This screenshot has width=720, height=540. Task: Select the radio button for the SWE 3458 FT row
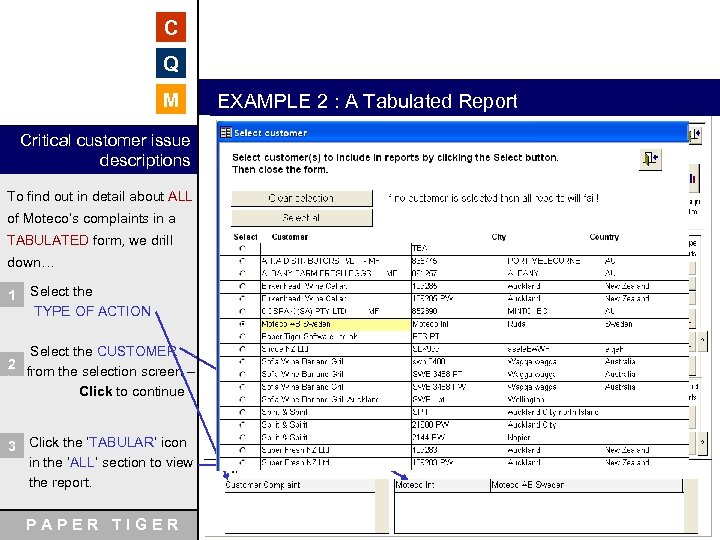[242, 374]
